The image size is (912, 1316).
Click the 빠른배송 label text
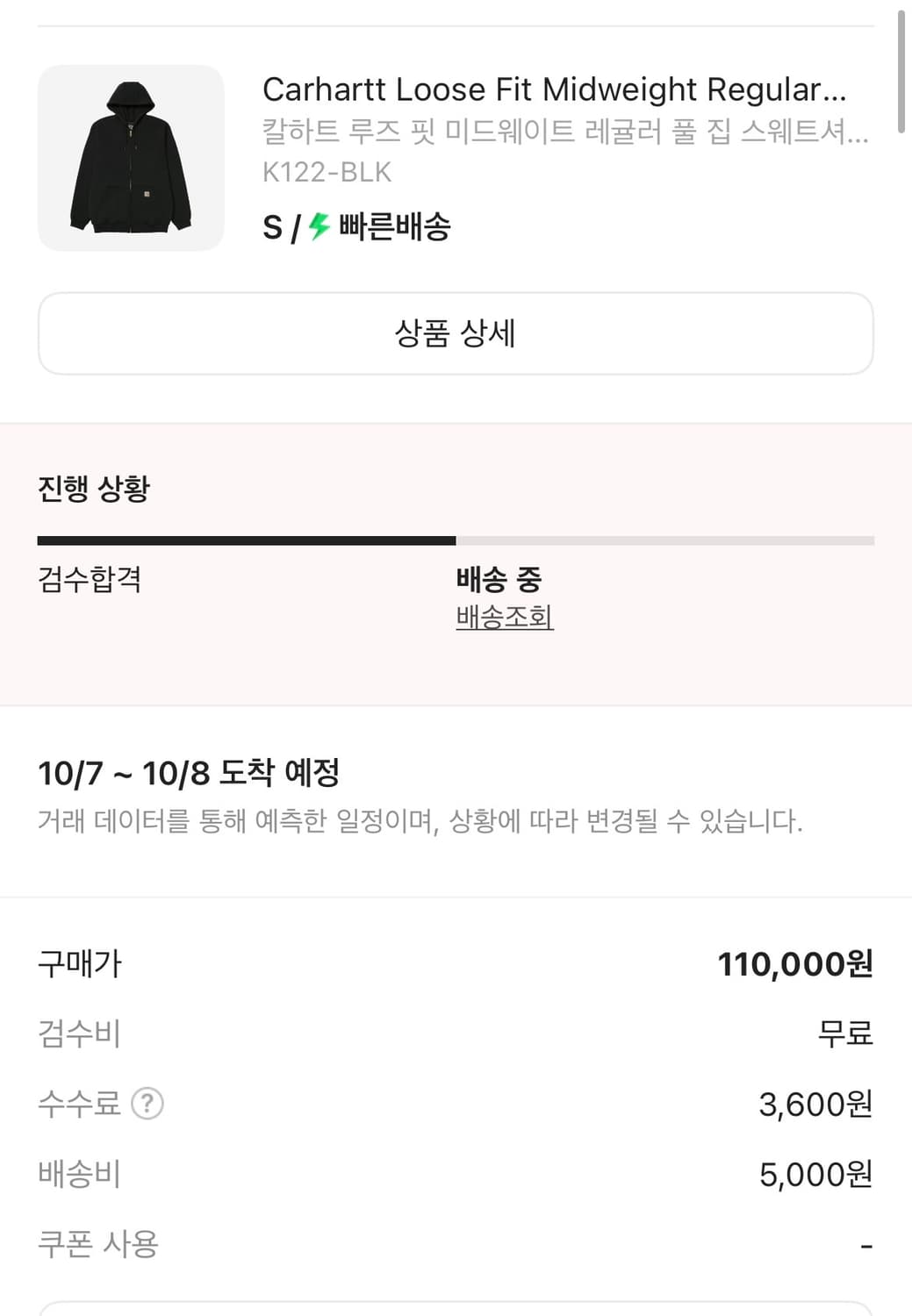point(395,227)
